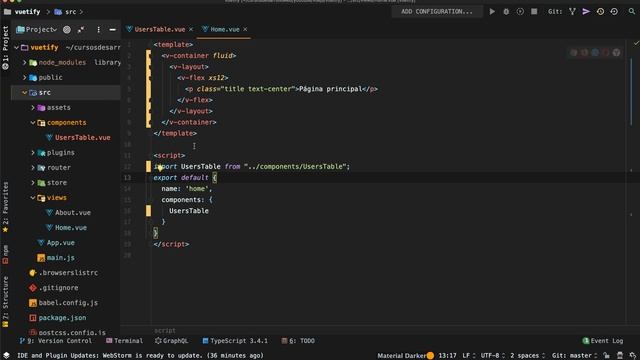This screenshot has height=360, width=640.
Task: Run the current configuration with play icon
Action: tap(492, 12)
